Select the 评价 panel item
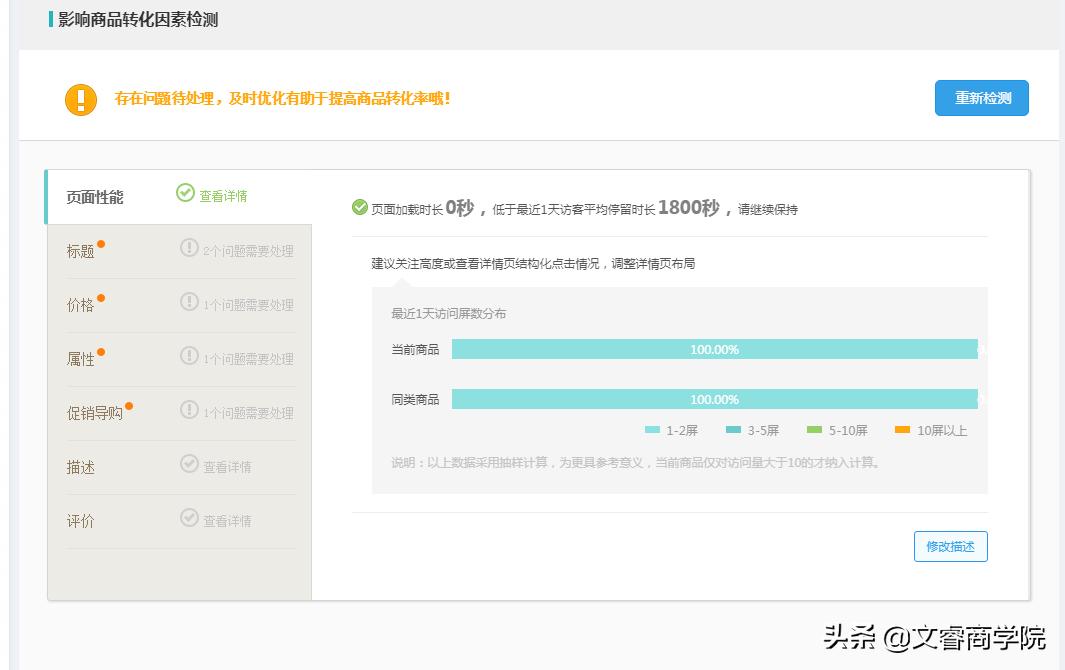 coord(82,519)
